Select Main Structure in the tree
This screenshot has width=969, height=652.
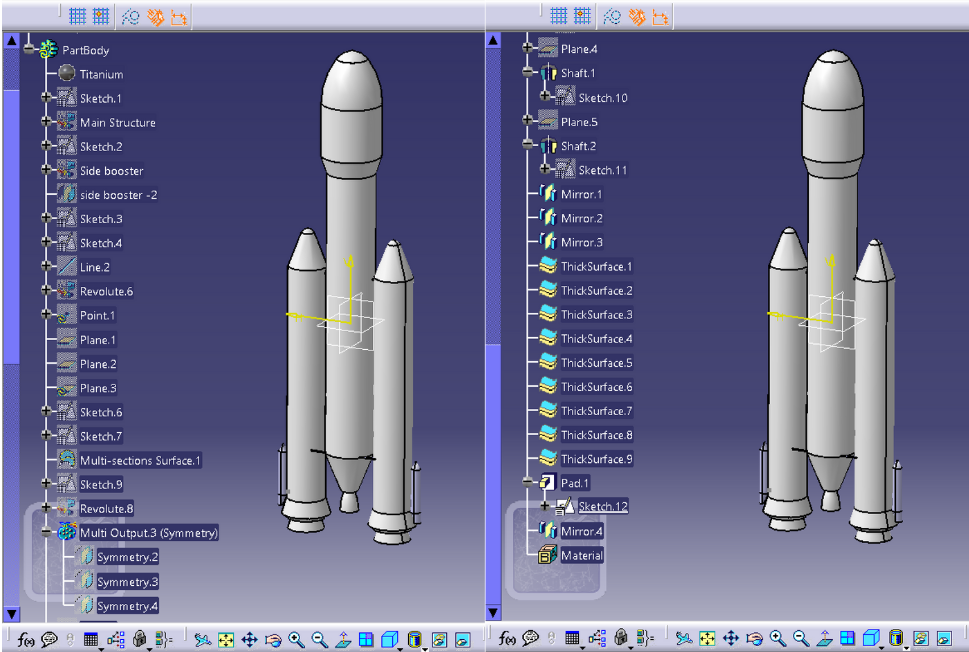117,122
